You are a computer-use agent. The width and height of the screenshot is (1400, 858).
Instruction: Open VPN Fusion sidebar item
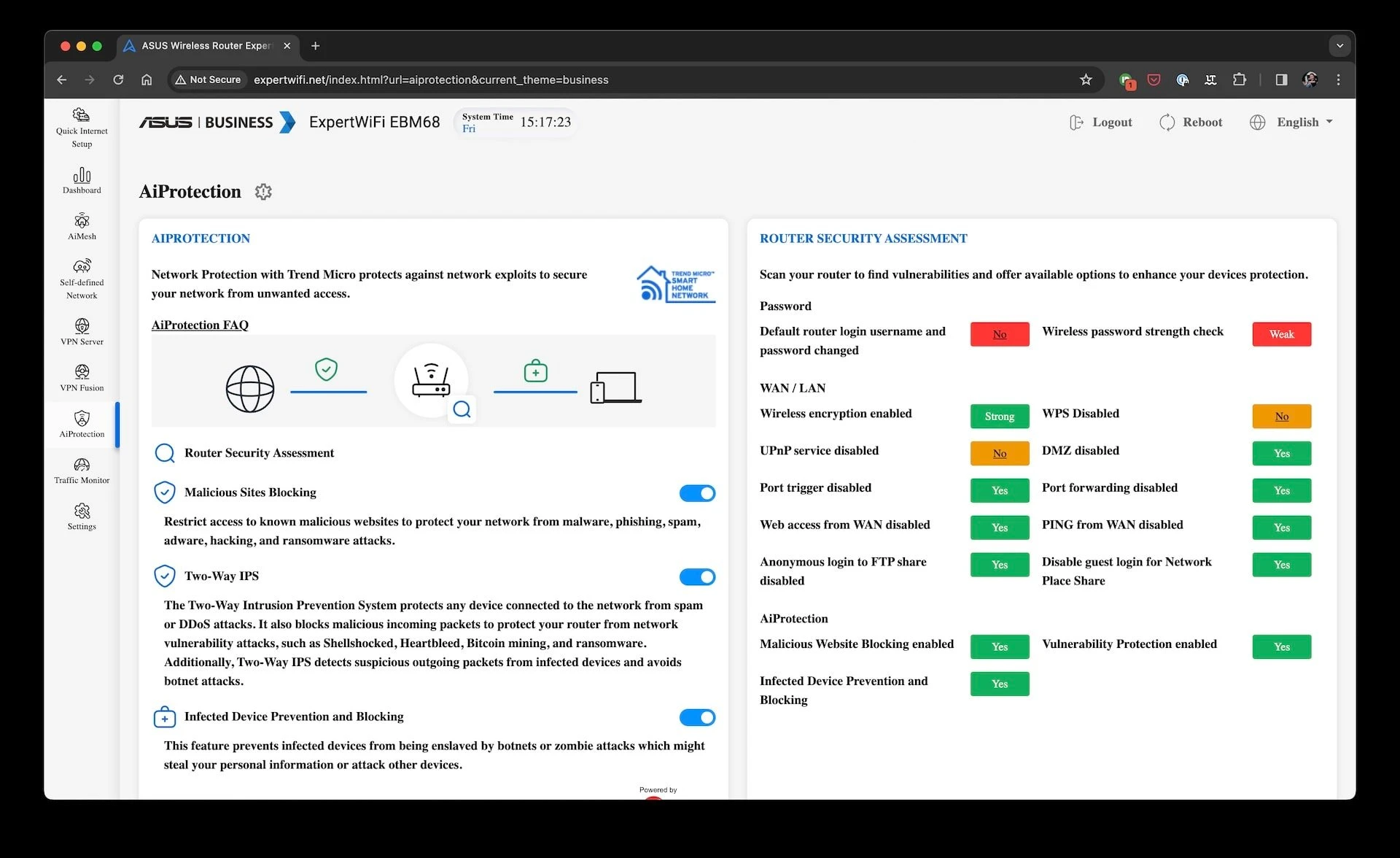coord(82,378)
